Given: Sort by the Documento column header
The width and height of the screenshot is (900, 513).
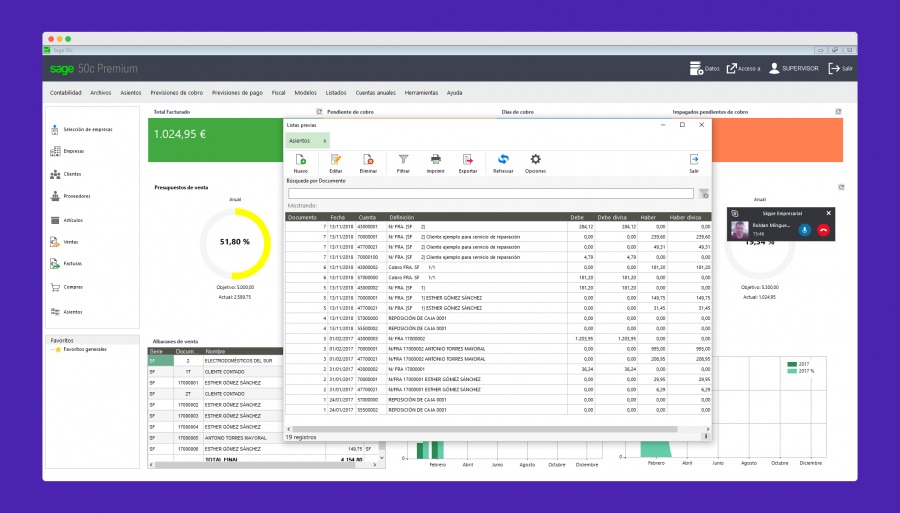Looking at the screenshot, I should [302, 217].
